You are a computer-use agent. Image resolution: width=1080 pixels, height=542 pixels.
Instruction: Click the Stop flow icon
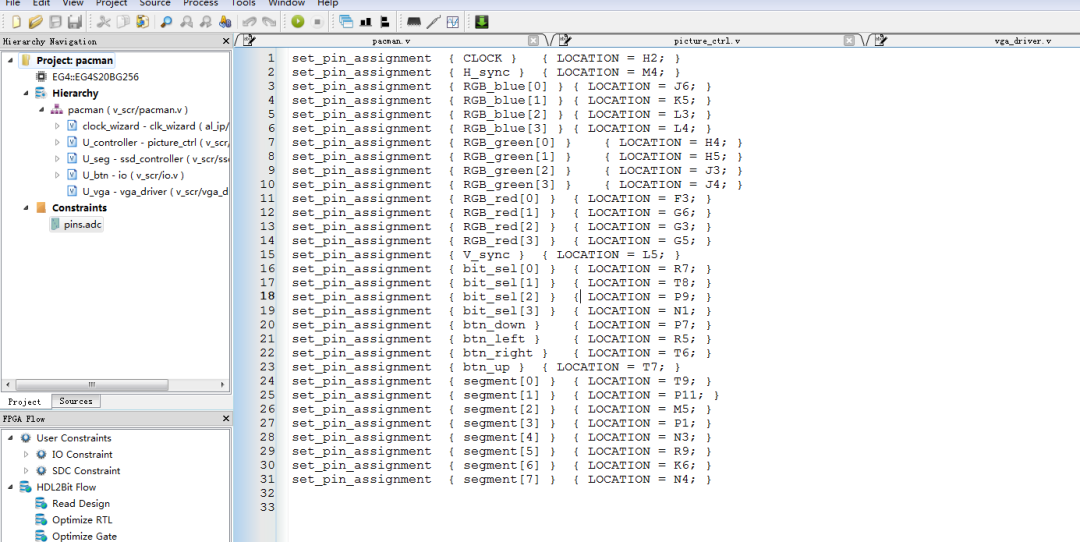(x=317, y=22)
